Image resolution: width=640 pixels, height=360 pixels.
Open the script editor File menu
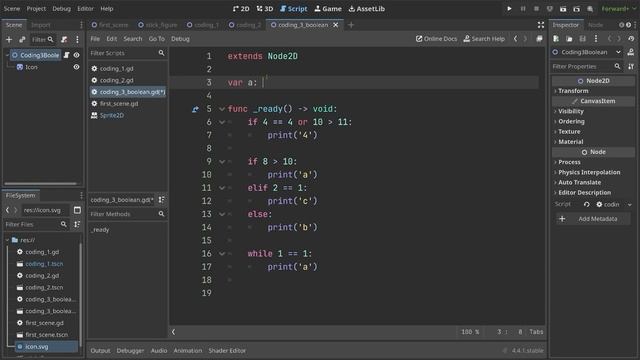click(x=95, y=39)
